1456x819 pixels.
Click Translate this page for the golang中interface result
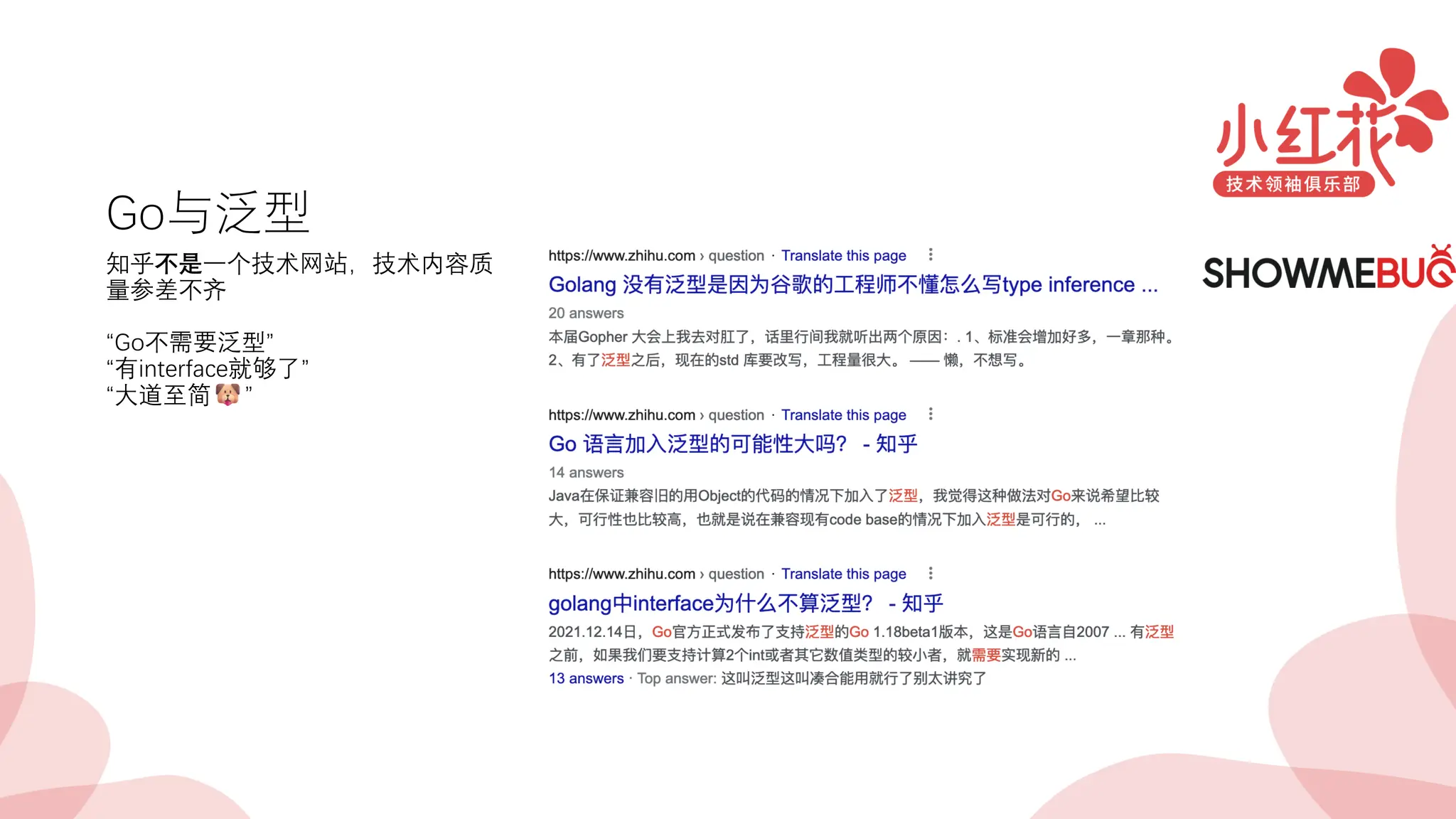(844, 574)
